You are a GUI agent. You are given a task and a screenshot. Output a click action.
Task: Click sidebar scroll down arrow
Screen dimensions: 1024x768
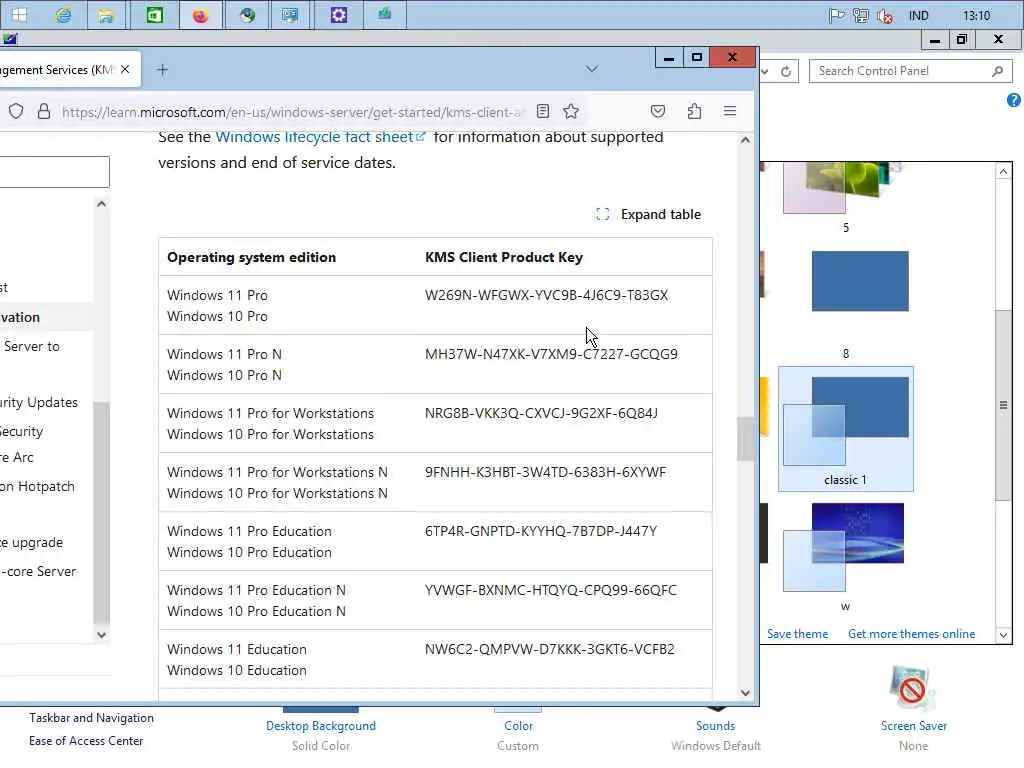(101, 634)
